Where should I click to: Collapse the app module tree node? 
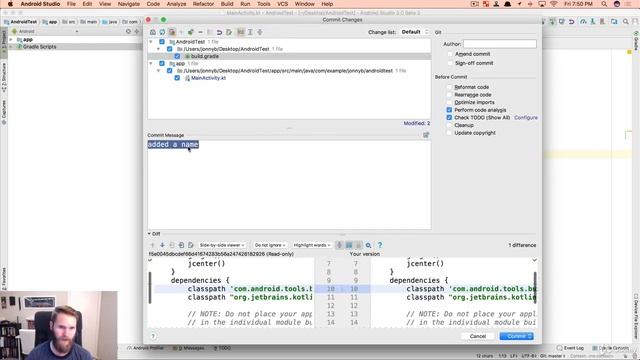coord(151,64)
